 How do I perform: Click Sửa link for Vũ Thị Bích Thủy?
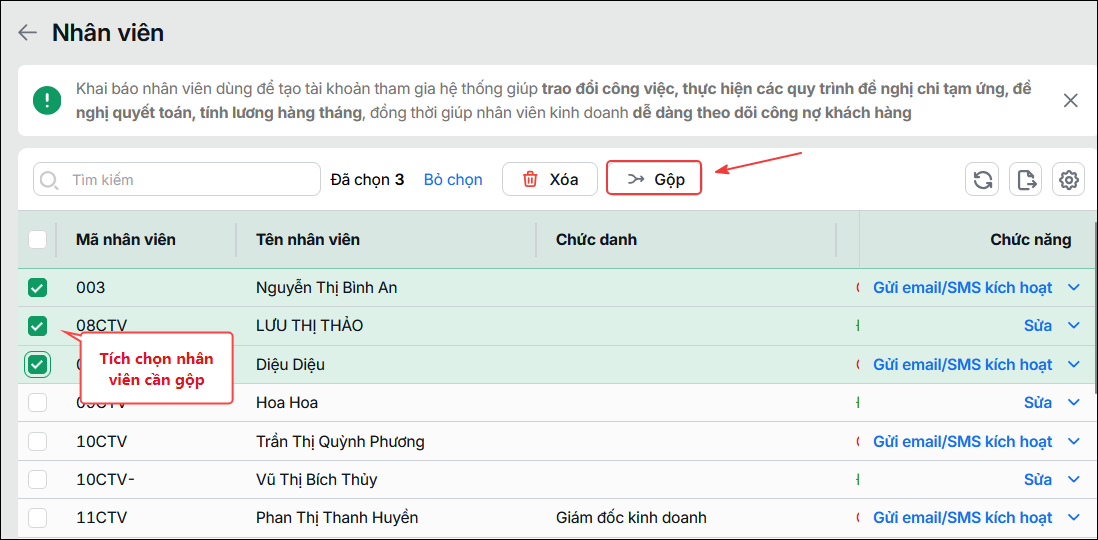pos(1038,480)
